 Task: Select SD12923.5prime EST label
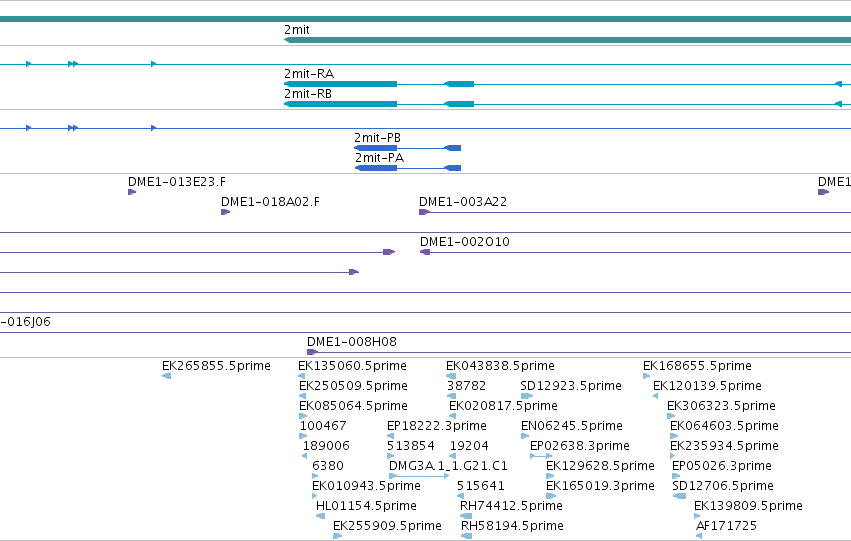point(571,386)
